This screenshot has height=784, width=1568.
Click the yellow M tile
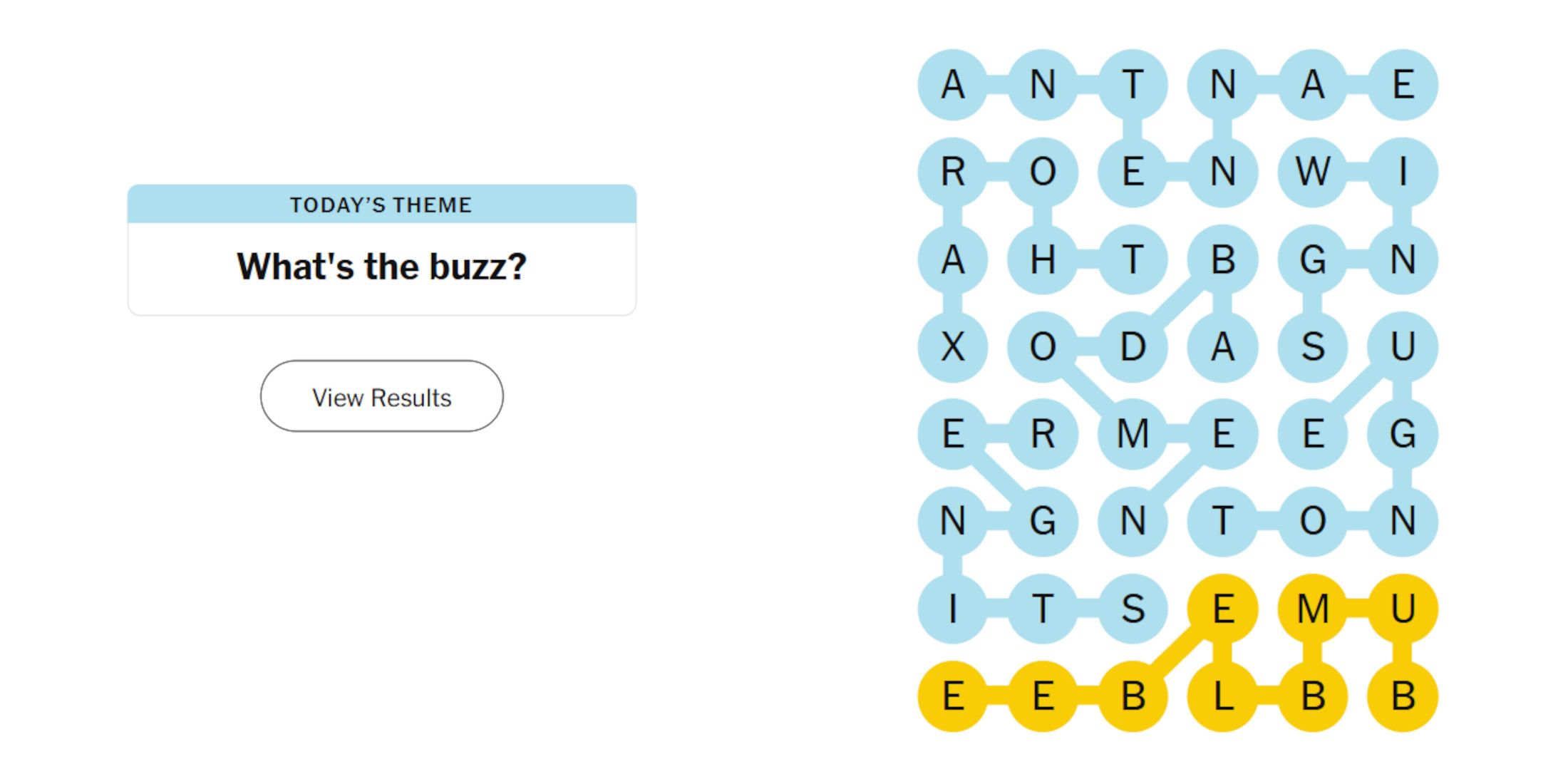1313,609
